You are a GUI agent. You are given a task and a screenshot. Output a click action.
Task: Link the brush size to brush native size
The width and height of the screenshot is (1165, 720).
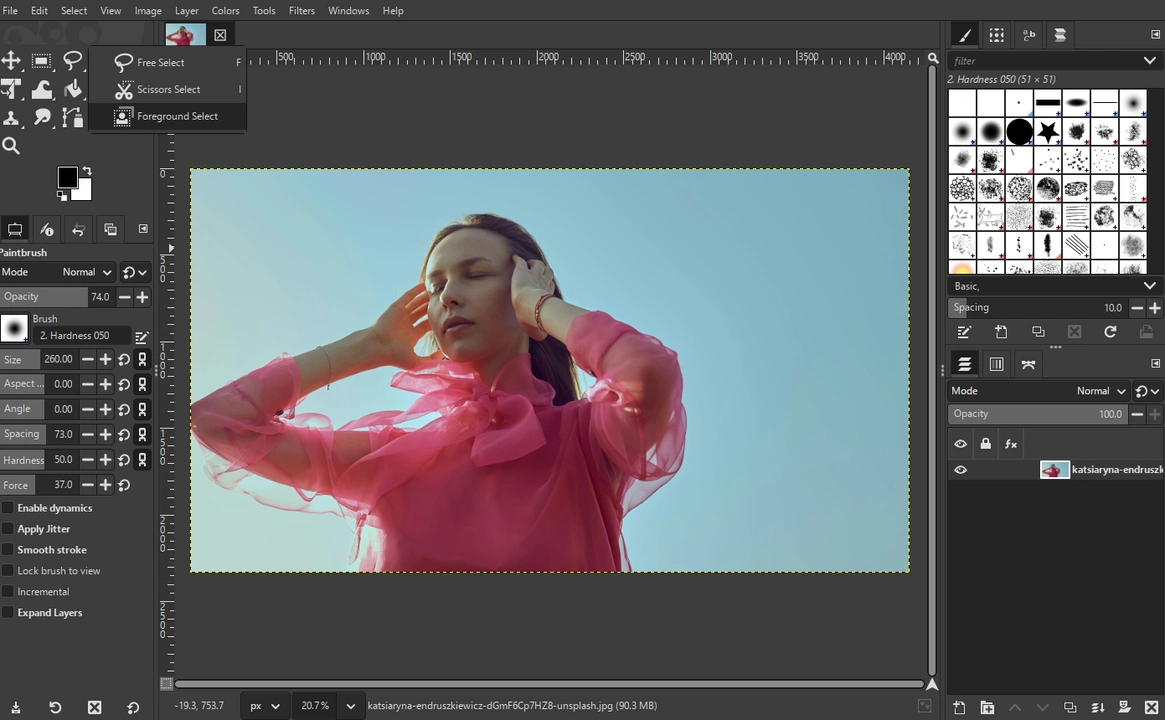pos(142,360)
